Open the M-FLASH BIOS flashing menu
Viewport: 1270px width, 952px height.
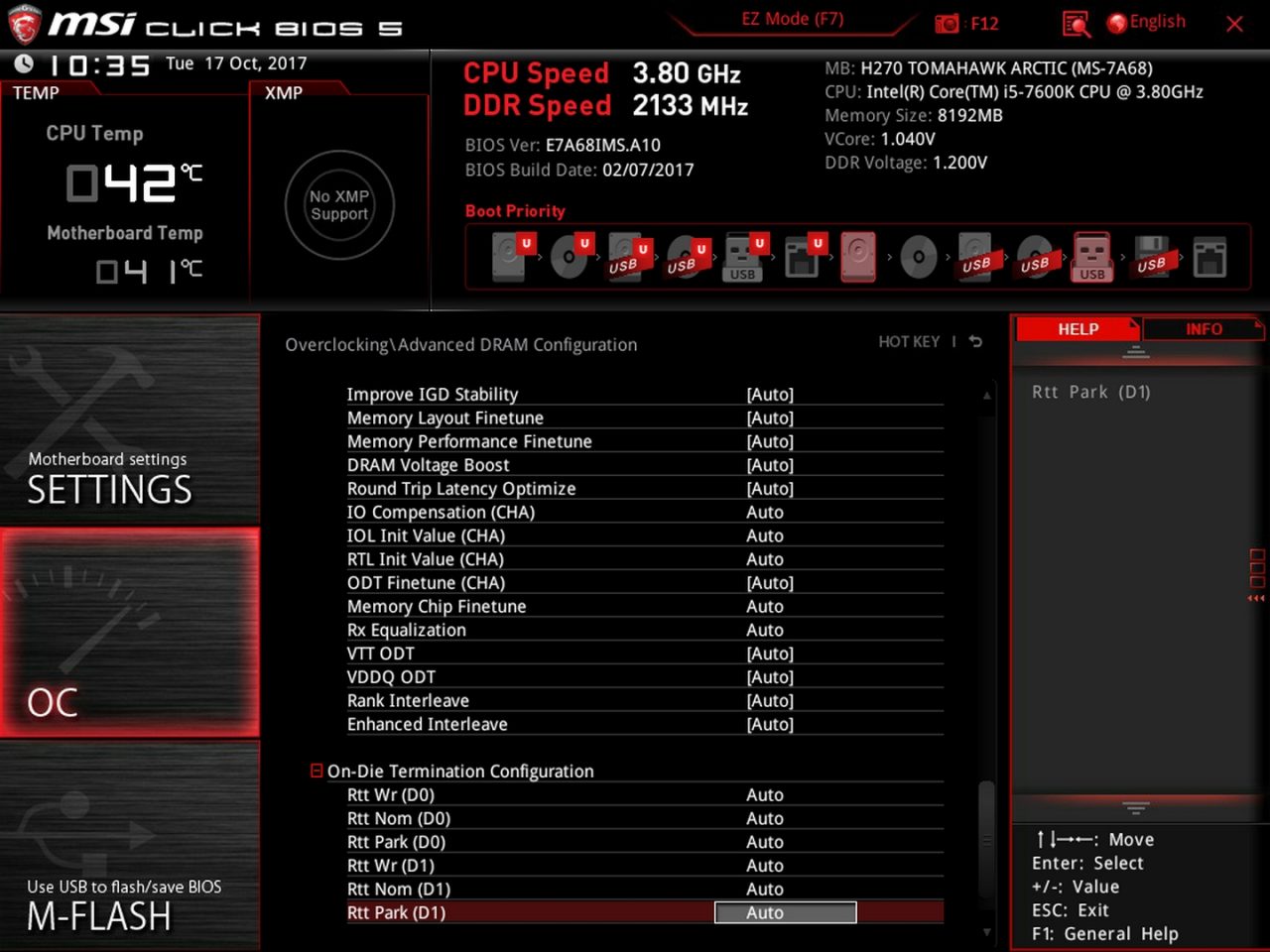(x=129, y=845)
